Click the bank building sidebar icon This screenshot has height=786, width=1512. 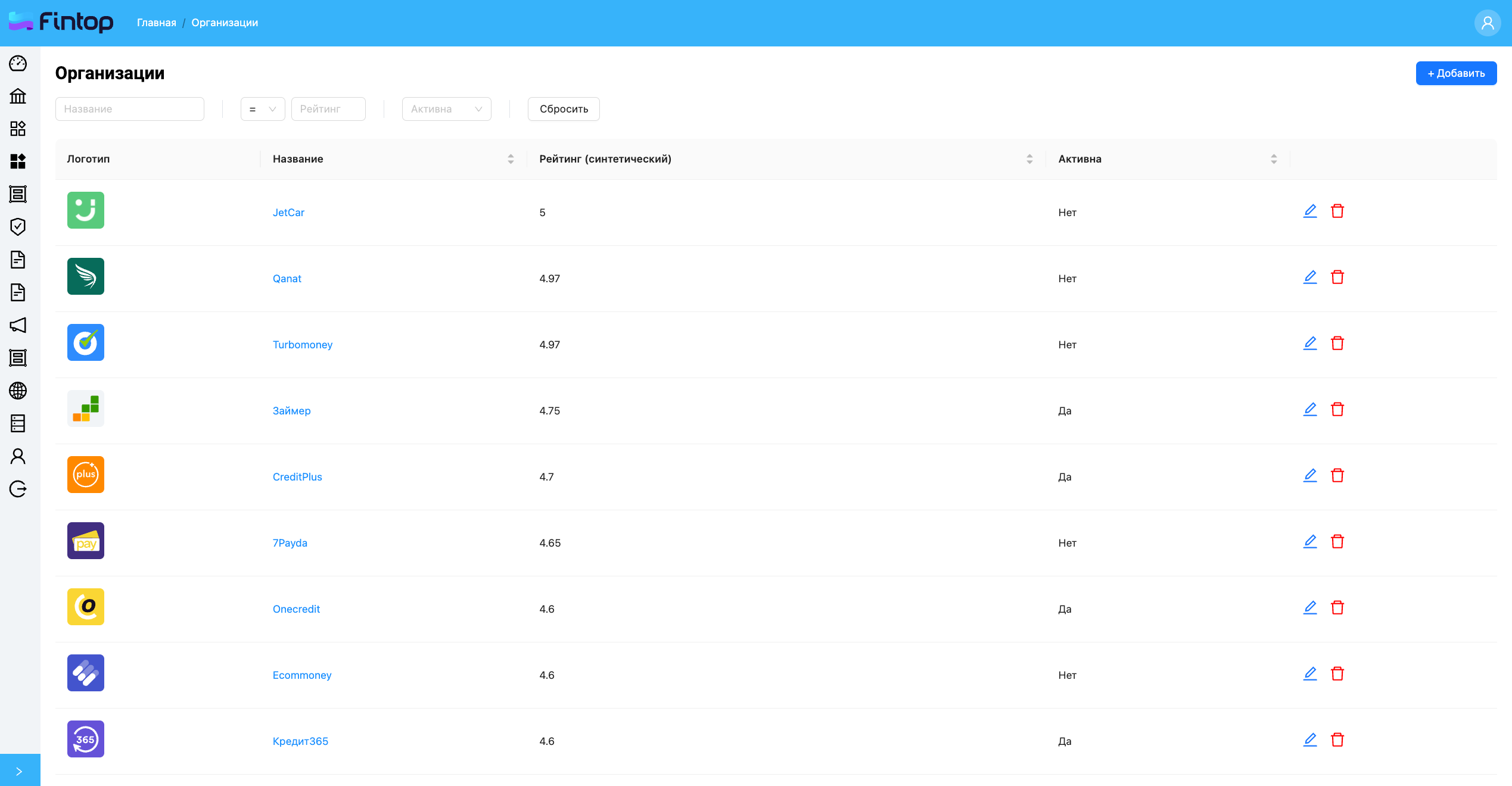coord(18,96)
